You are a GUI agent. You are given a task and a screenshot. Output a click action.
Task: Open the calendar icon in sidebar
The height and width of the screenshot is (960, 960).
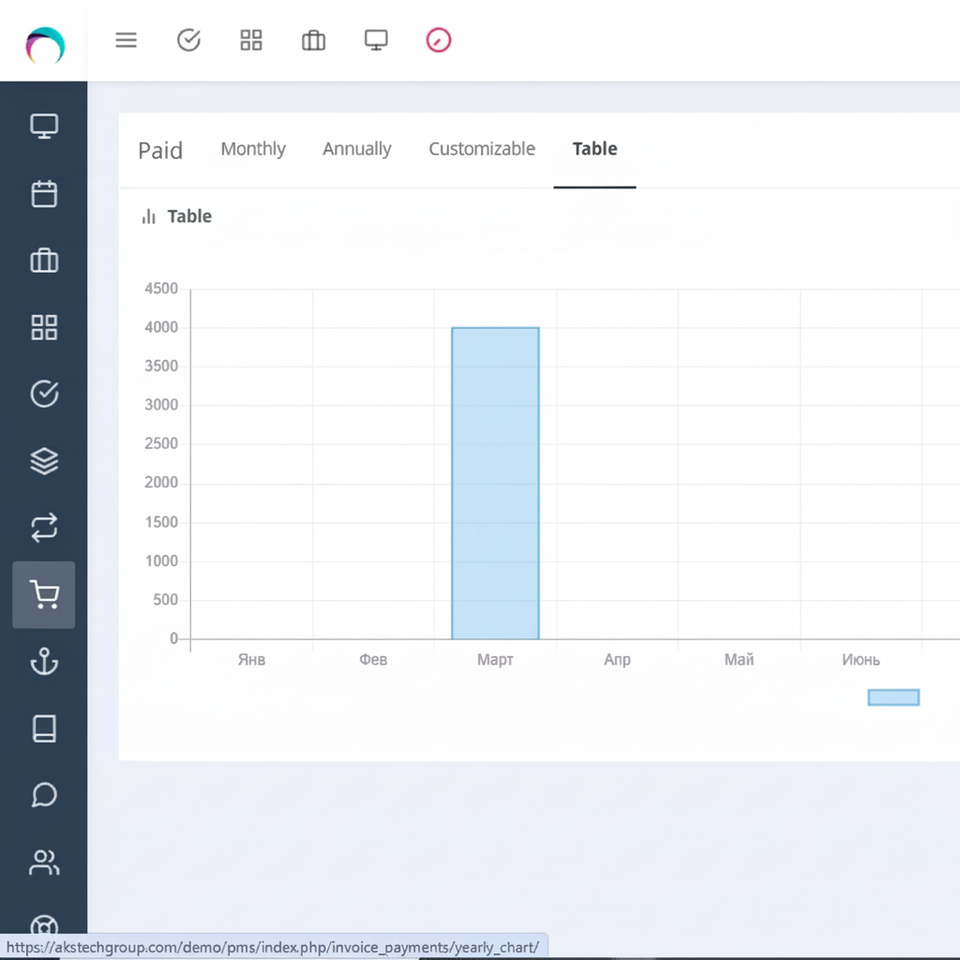point(44,194)
